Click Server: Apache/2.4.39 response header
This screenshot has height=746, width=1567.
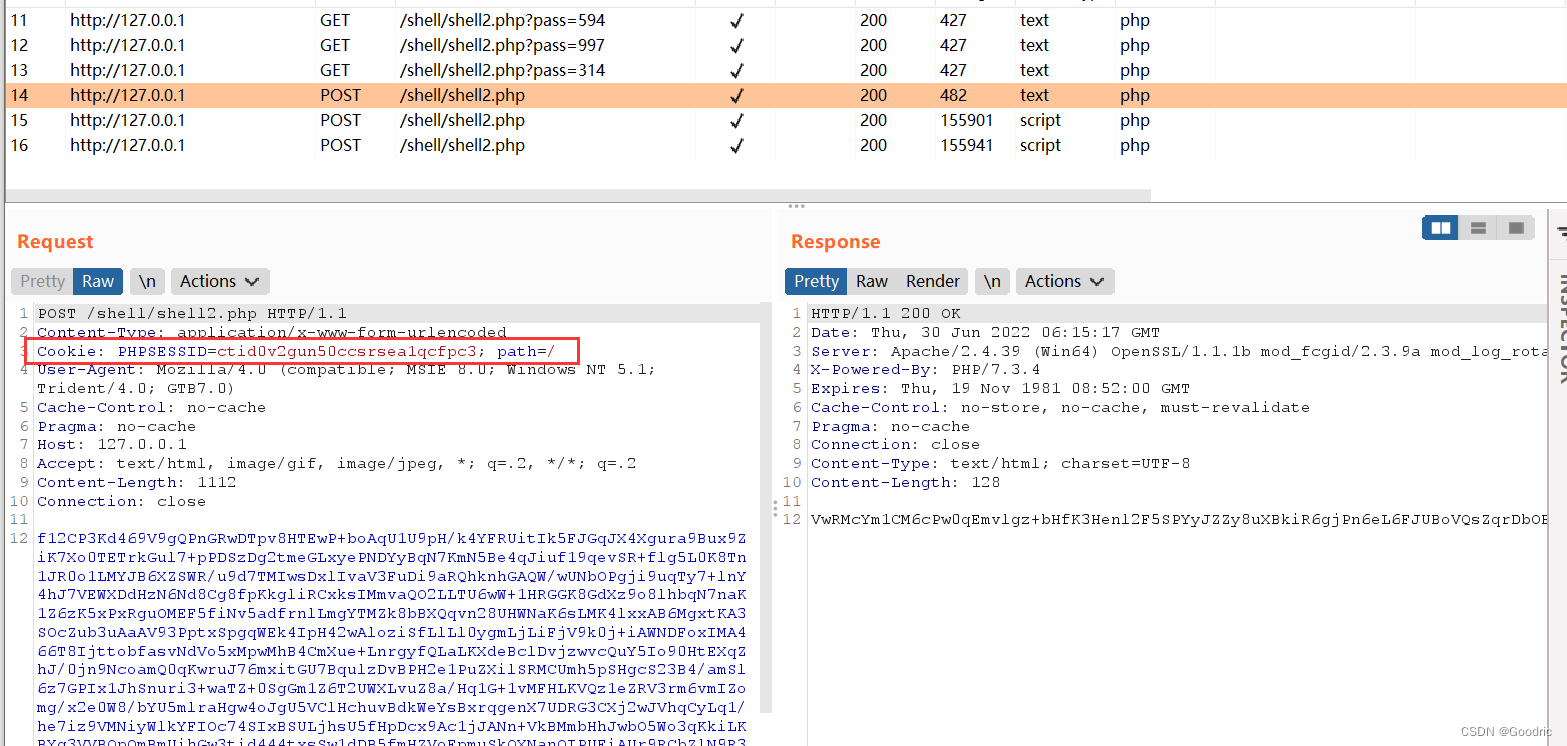pyautogui.click(x=1179, y=351)
